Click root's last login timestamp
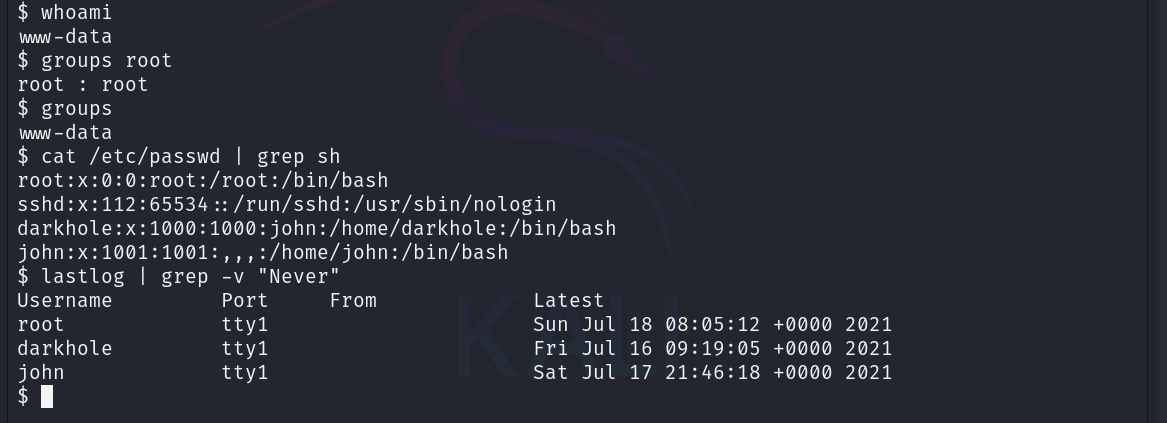Screen dimensions: 1167x423 tap(712, 325)
